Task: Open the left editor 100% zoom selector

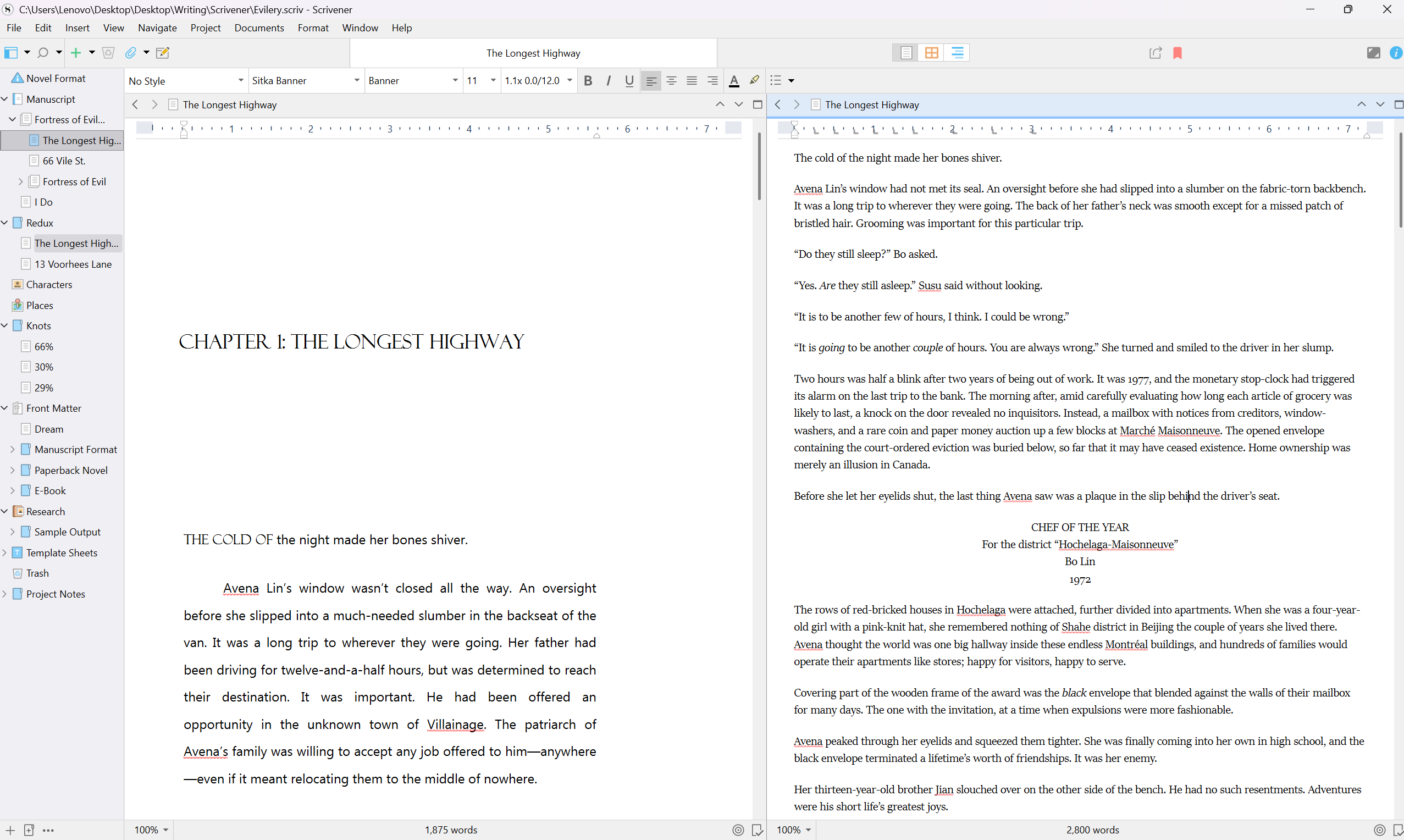Action: click(x=151, y=830)
